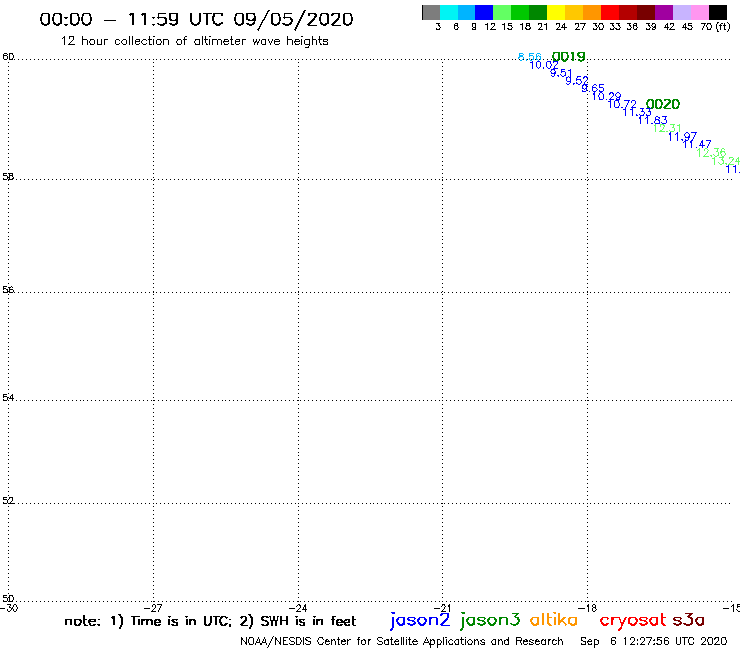Click the latitude 54 axis label
Viewport: 740px width, 650px height.
pos(8,397)
